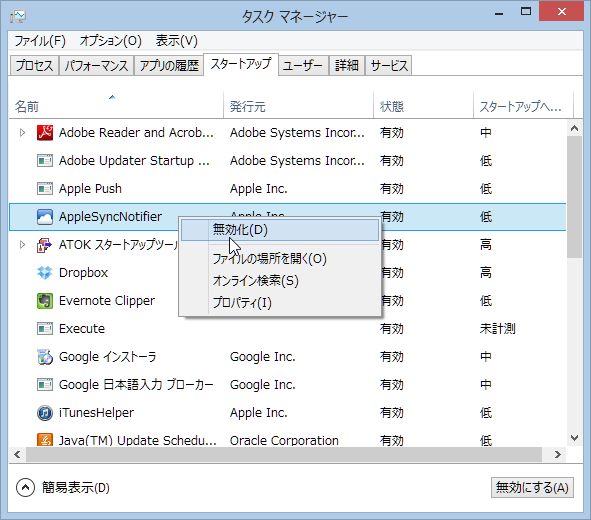Click the Execute row icon

[x=45, y=329]
